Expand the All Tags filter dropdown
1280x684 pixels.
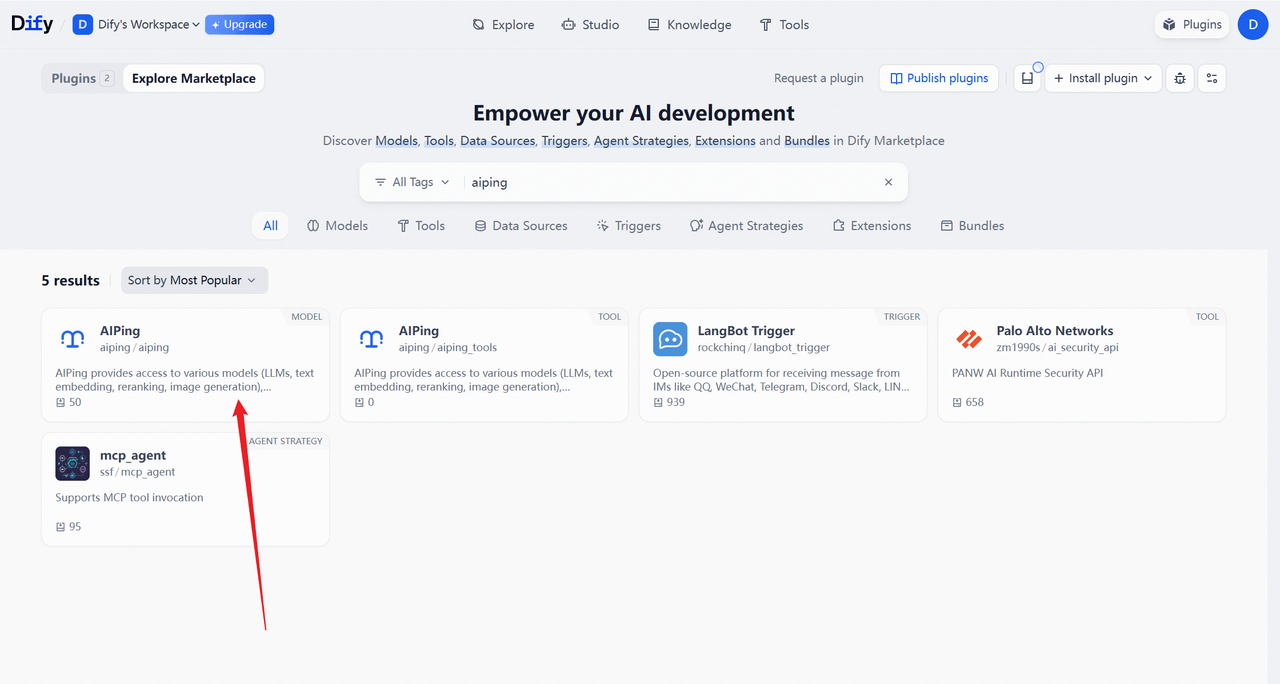point(412,182)
